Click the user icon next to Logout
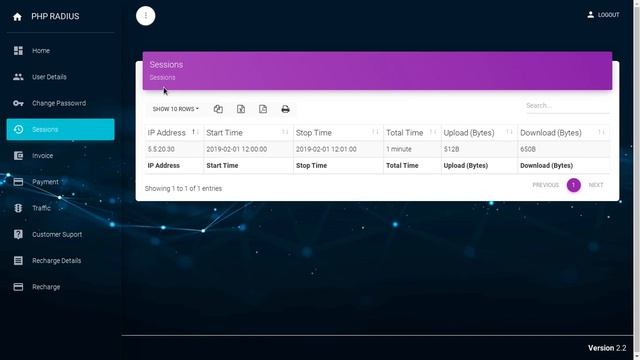This screenshot has height=360, width=640. pyautogui.click(x=590, y=15)
